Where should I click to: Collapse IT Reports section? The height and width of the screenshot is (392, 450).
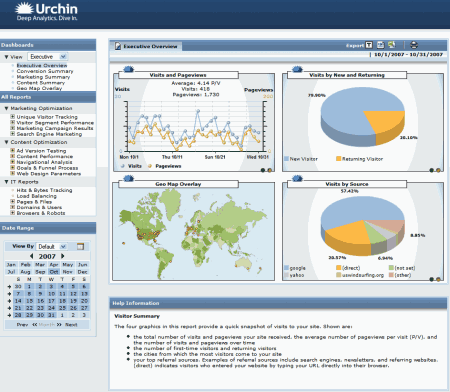tap(6, 182)
